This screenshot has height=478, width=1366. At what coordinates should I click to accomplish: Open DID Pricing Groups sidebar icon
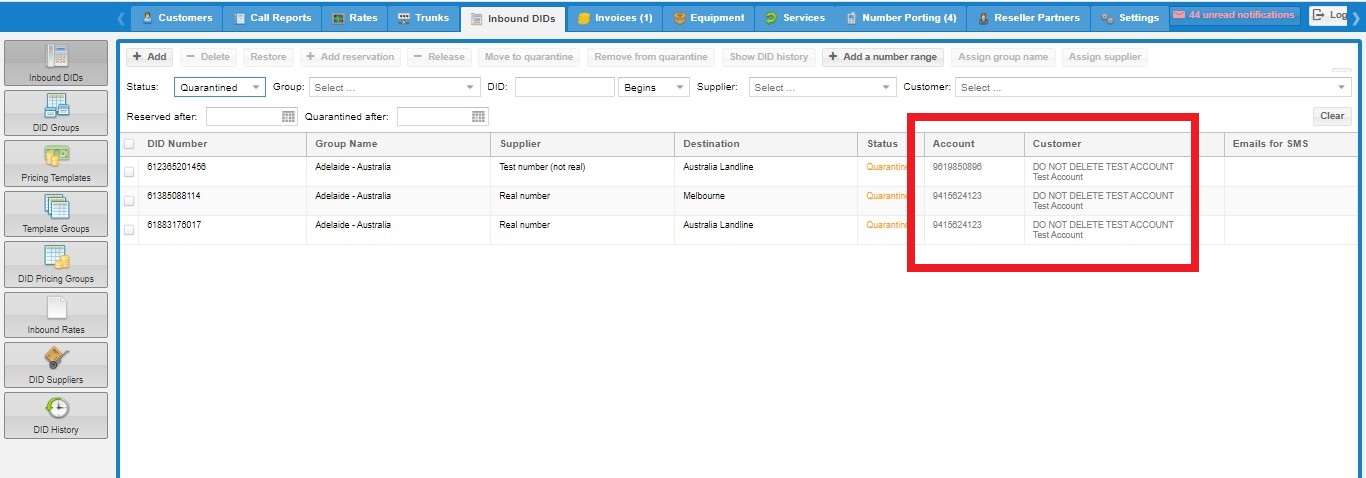click(x=56, y=258)
